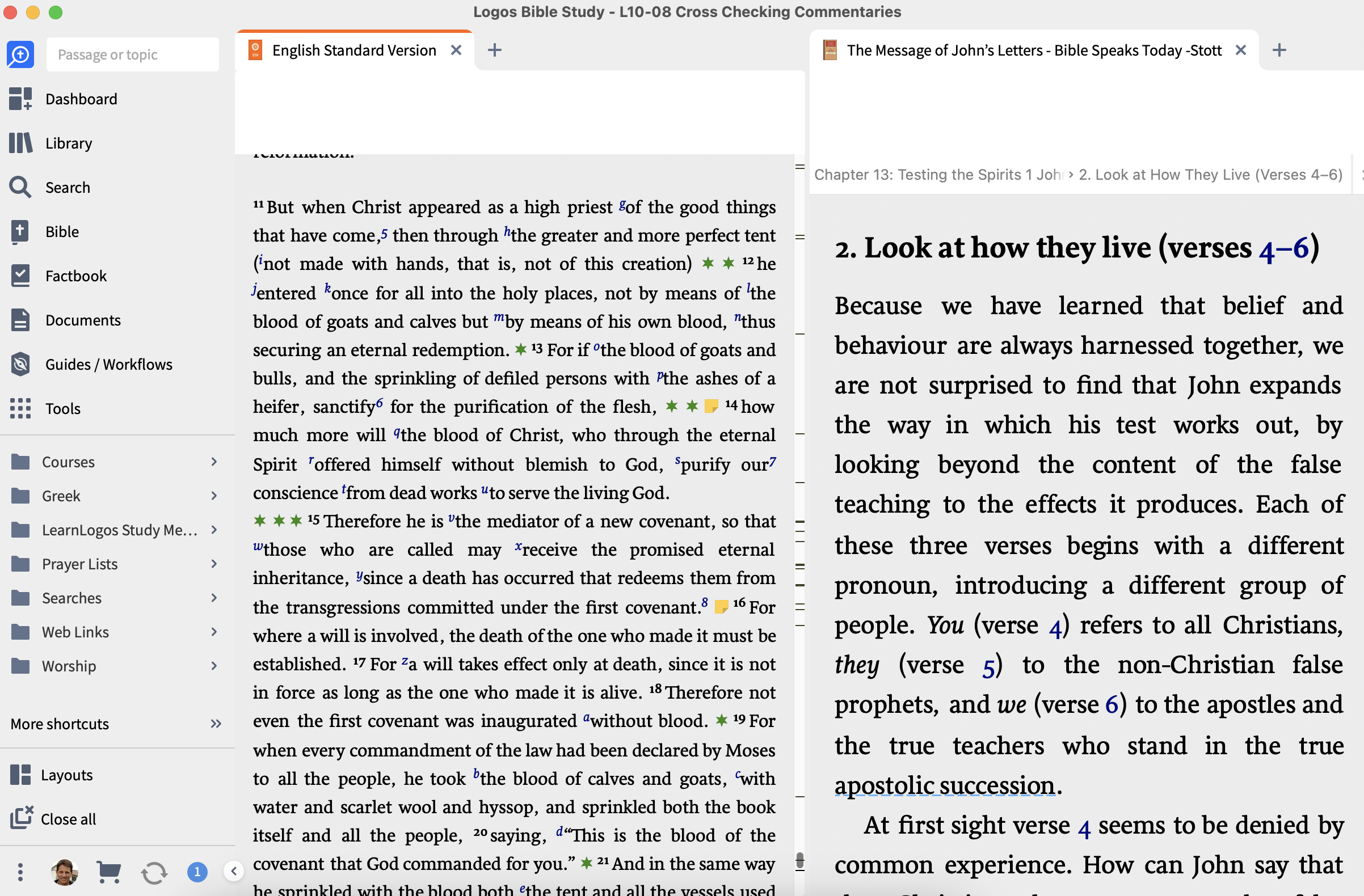Viewport: 1364px width, 896px height.
Task: Open the three-dot more menu
Action: click(x=20, y=872)
